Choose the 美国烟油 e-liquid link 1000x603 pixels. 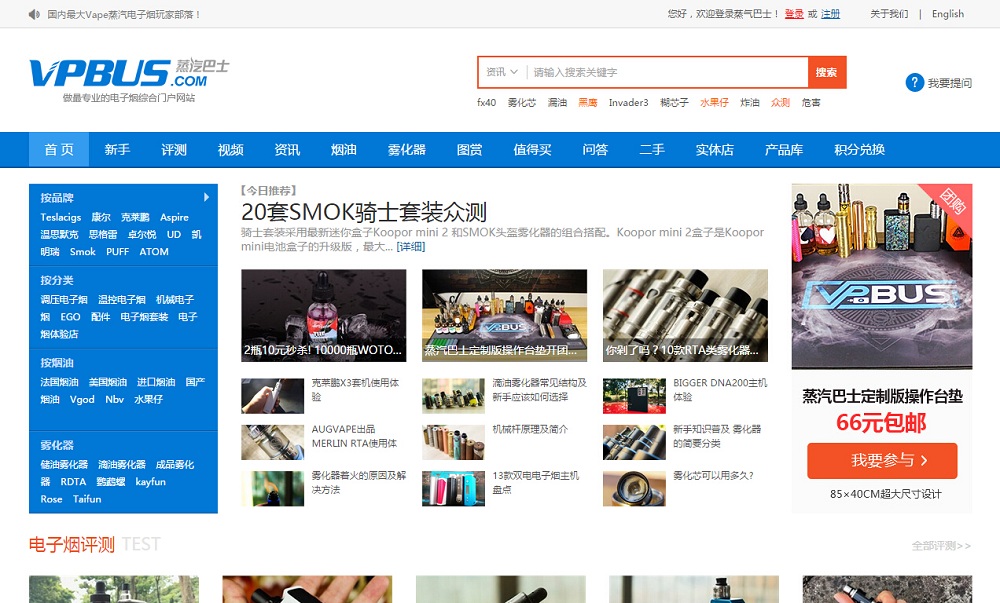point(108,382)
